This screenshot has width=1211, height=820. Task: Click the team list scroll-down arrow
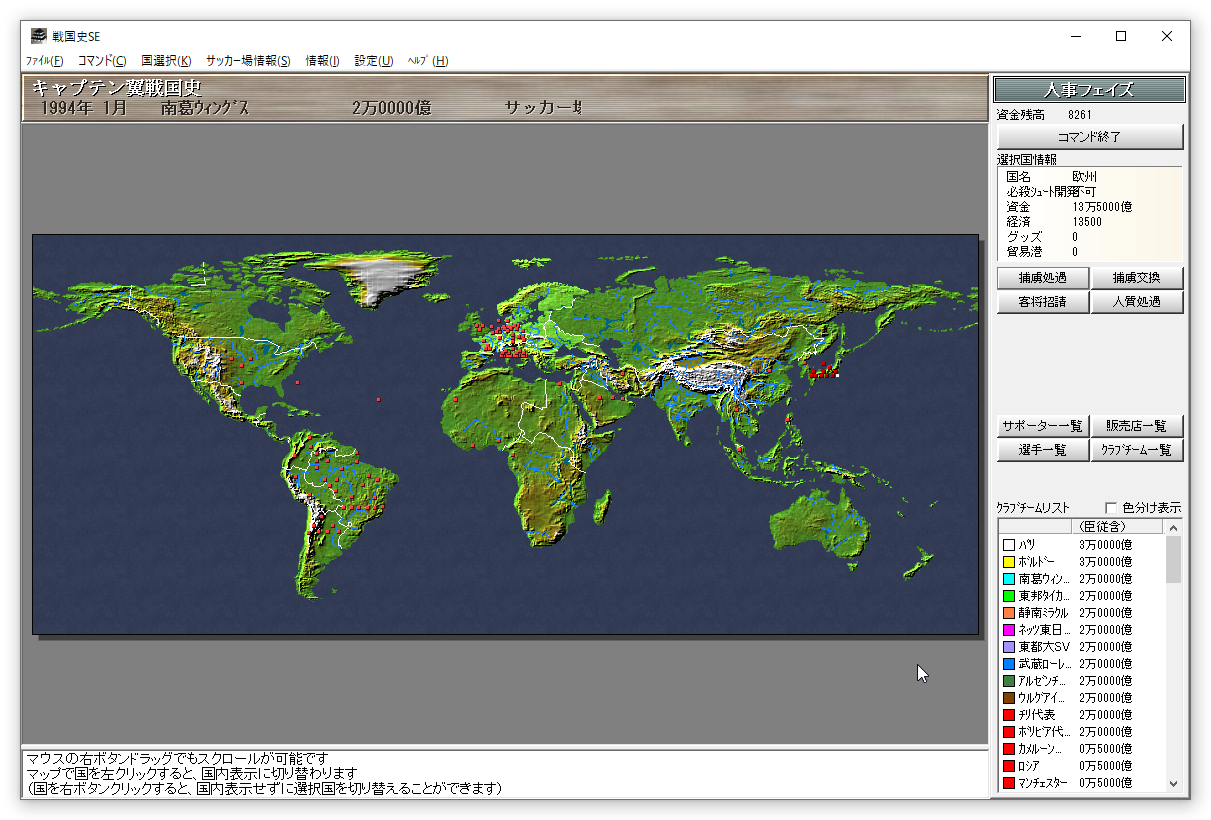[x=1174, y=784]
